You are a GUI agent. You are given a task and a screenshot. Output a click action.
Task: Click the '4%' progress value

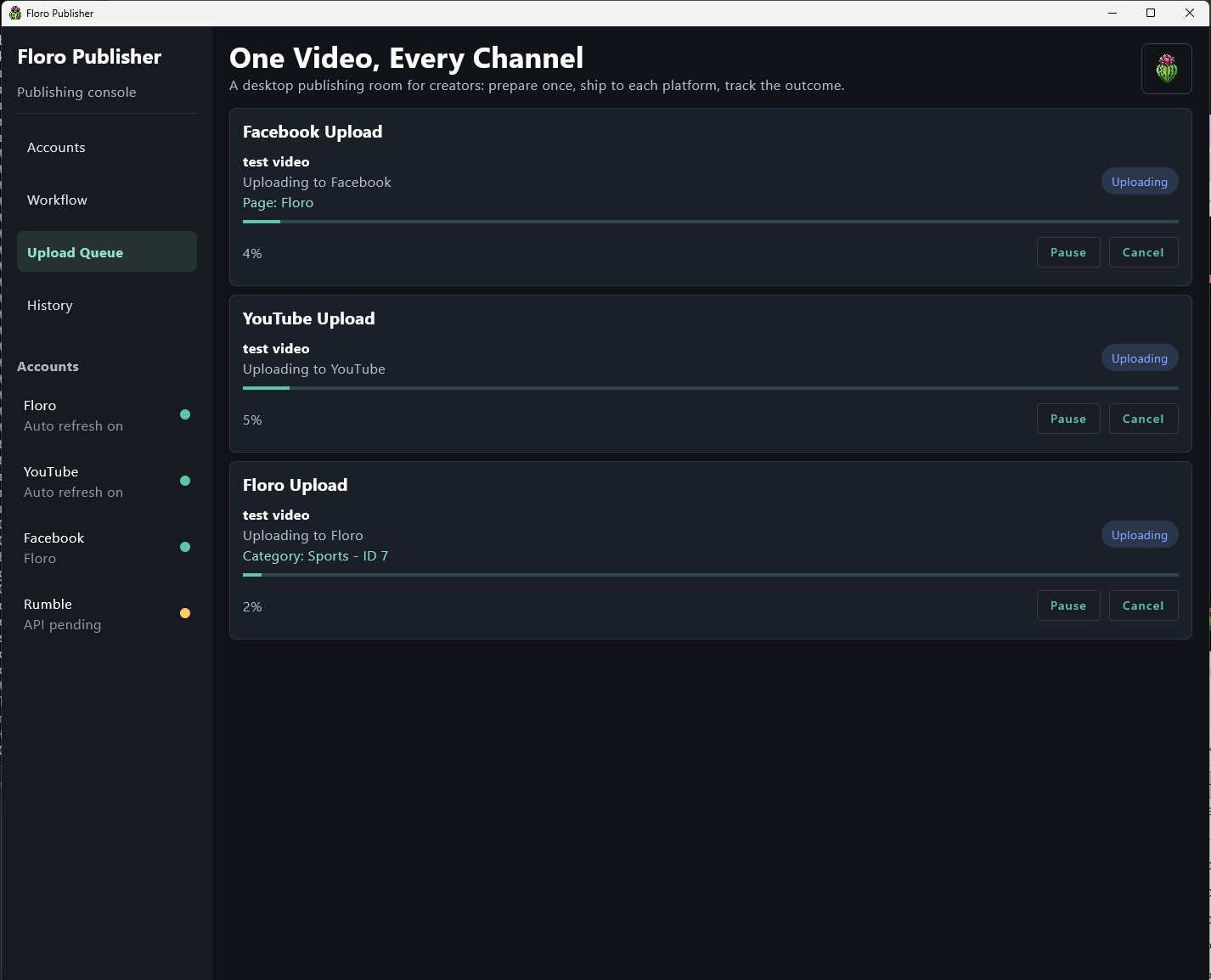pos(252,253)
